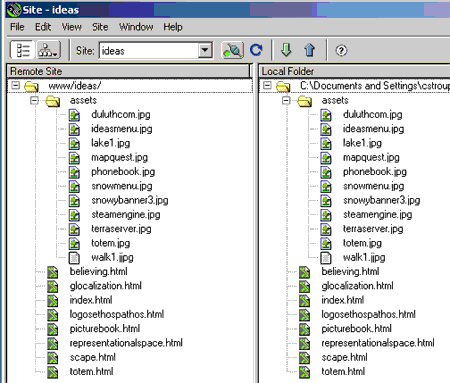The width and height of the screenshot is (450, 383).
Task: Click local totem.html file icon
Action: click(x=304, y=372)
